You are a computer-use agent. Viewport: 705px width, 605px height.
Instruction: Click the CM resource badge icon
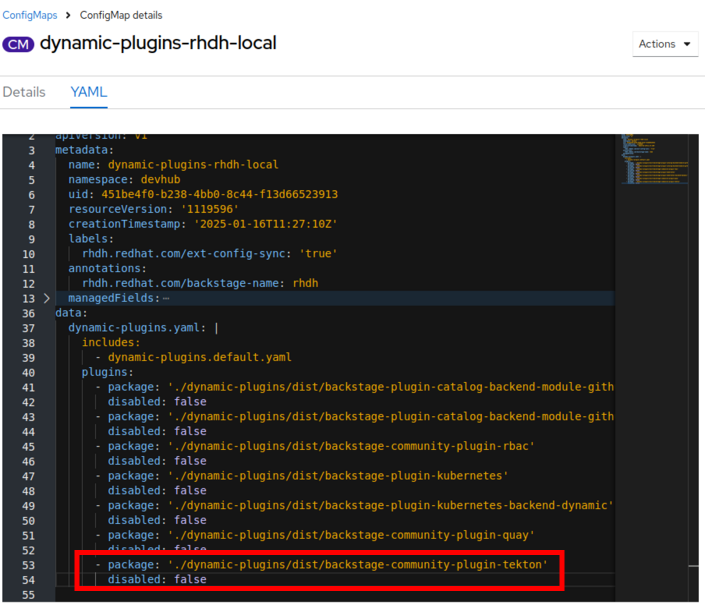pyautogui.click(x=18, y=44)
